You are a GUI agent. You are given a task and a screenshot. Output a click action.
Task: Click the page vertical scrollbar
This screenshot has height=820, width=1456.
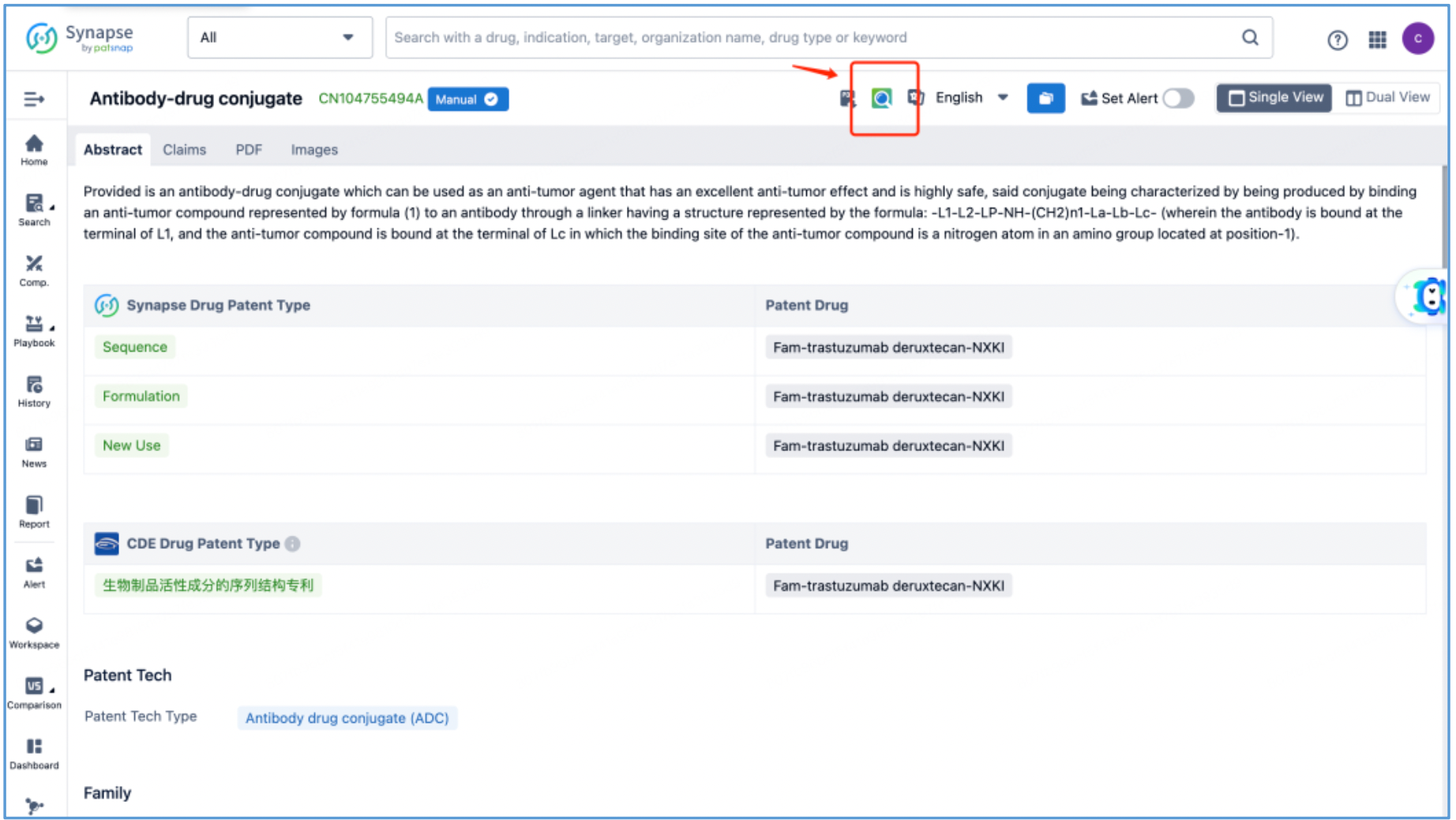(1444, 217)
